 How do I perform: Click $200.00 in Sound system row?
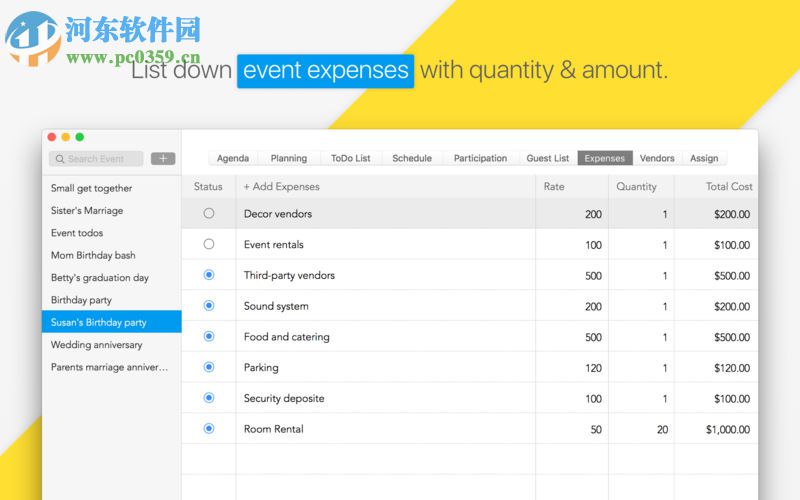tap(732, 307)
